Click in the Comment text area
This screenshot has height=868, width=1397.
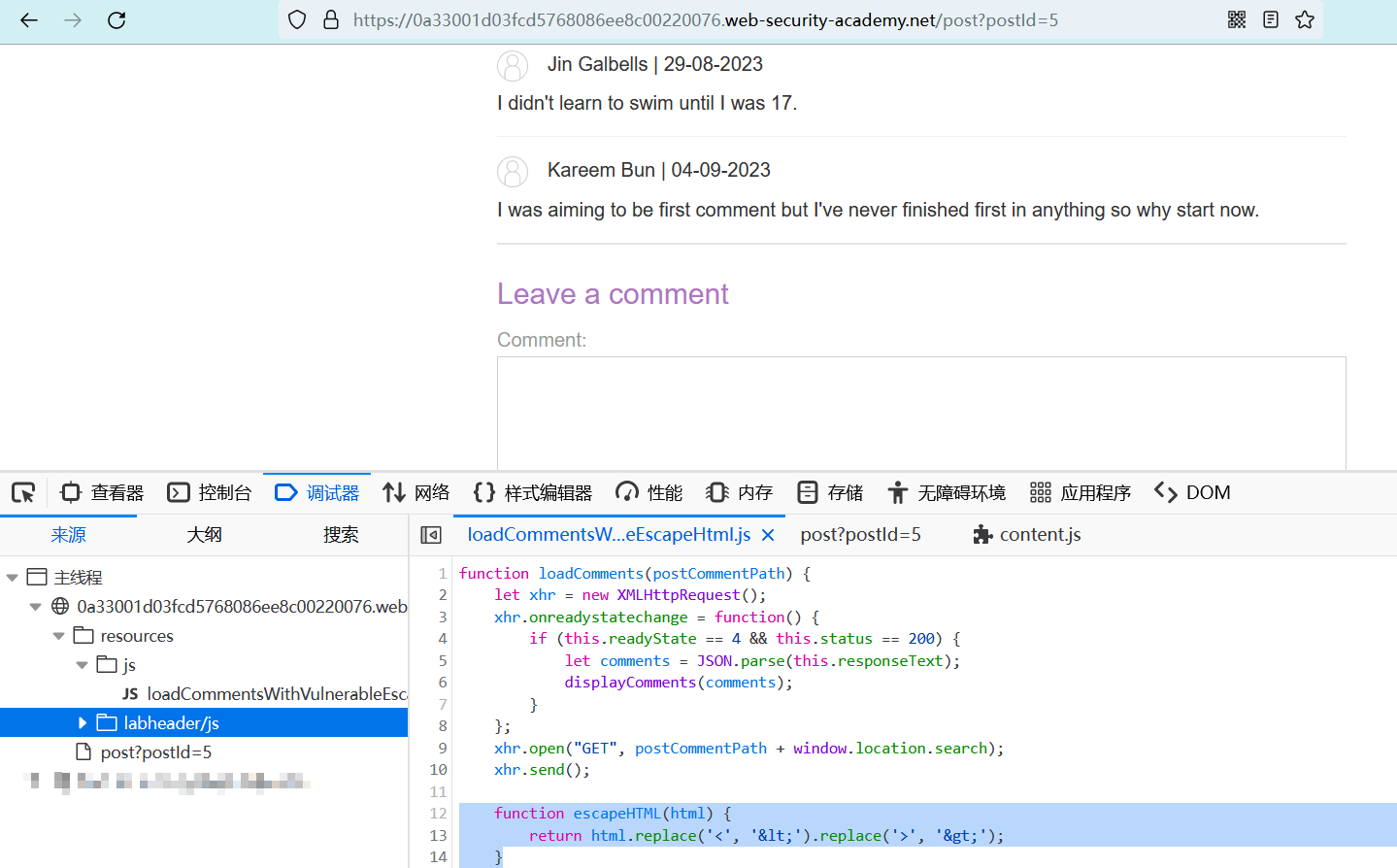tap(920, 413)
